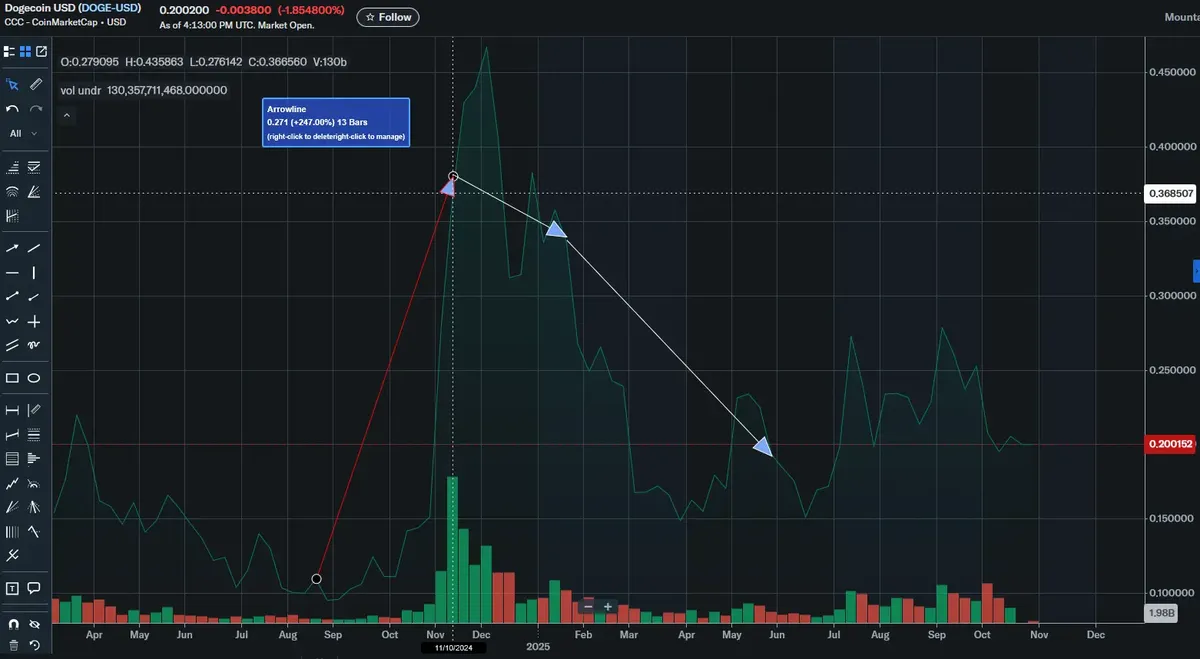This screenshot has width=1200, height=659.
Task: Select the drawing pencil tool
Action: coord(36,84)
